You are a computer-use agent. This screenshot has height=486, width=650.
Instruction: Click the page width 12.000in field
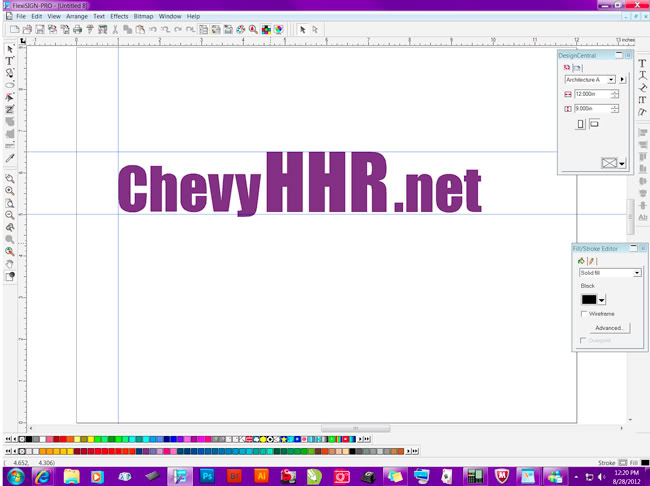[x=592, y=94]
